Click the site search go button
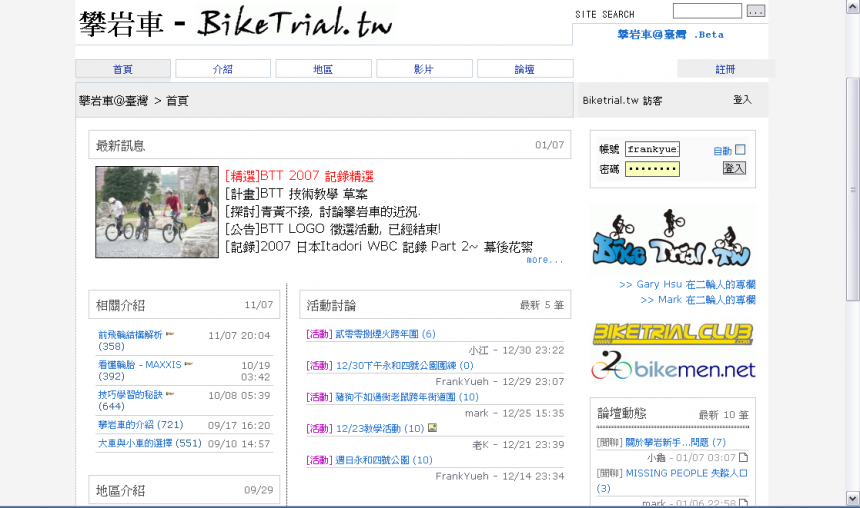 pos(755,11)
